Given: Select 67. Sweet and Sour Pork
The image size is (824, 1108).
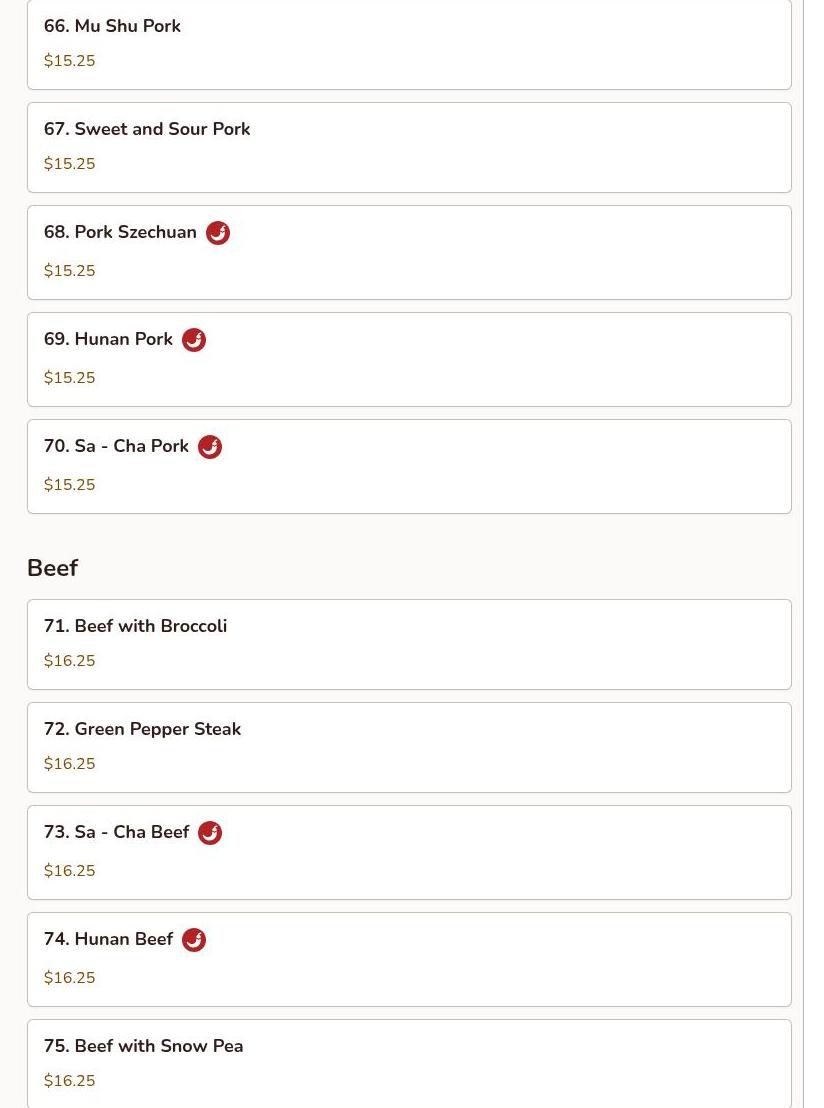Looking at the screenshot, I should coord(147,129).
